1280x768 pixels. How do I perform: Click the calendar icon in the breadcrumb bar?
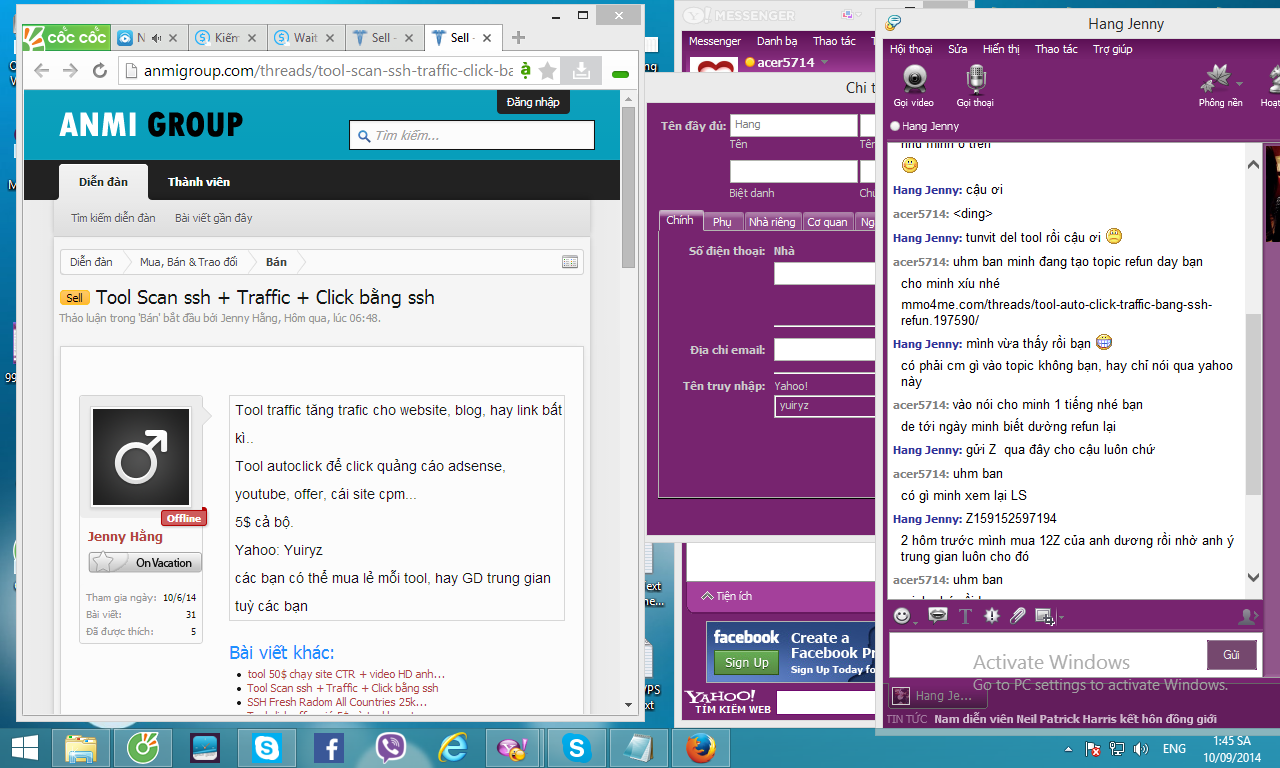tap(570, 262)
